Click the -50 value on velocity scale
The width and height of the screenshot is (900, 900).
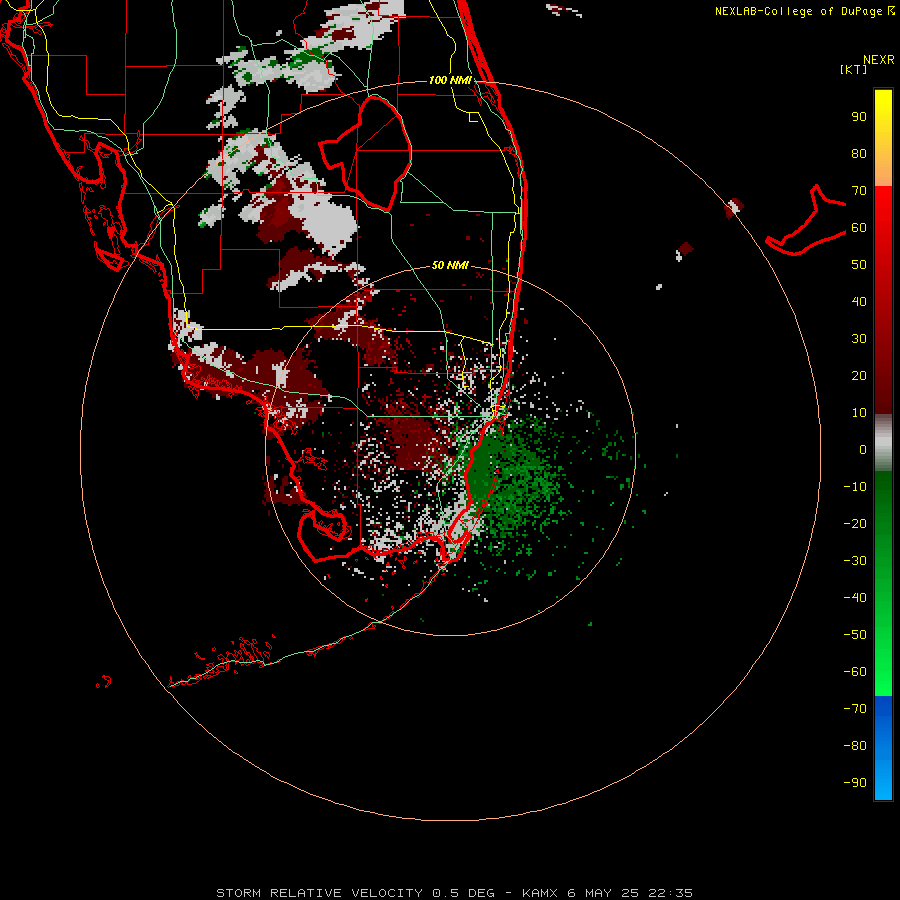[855, 635]
